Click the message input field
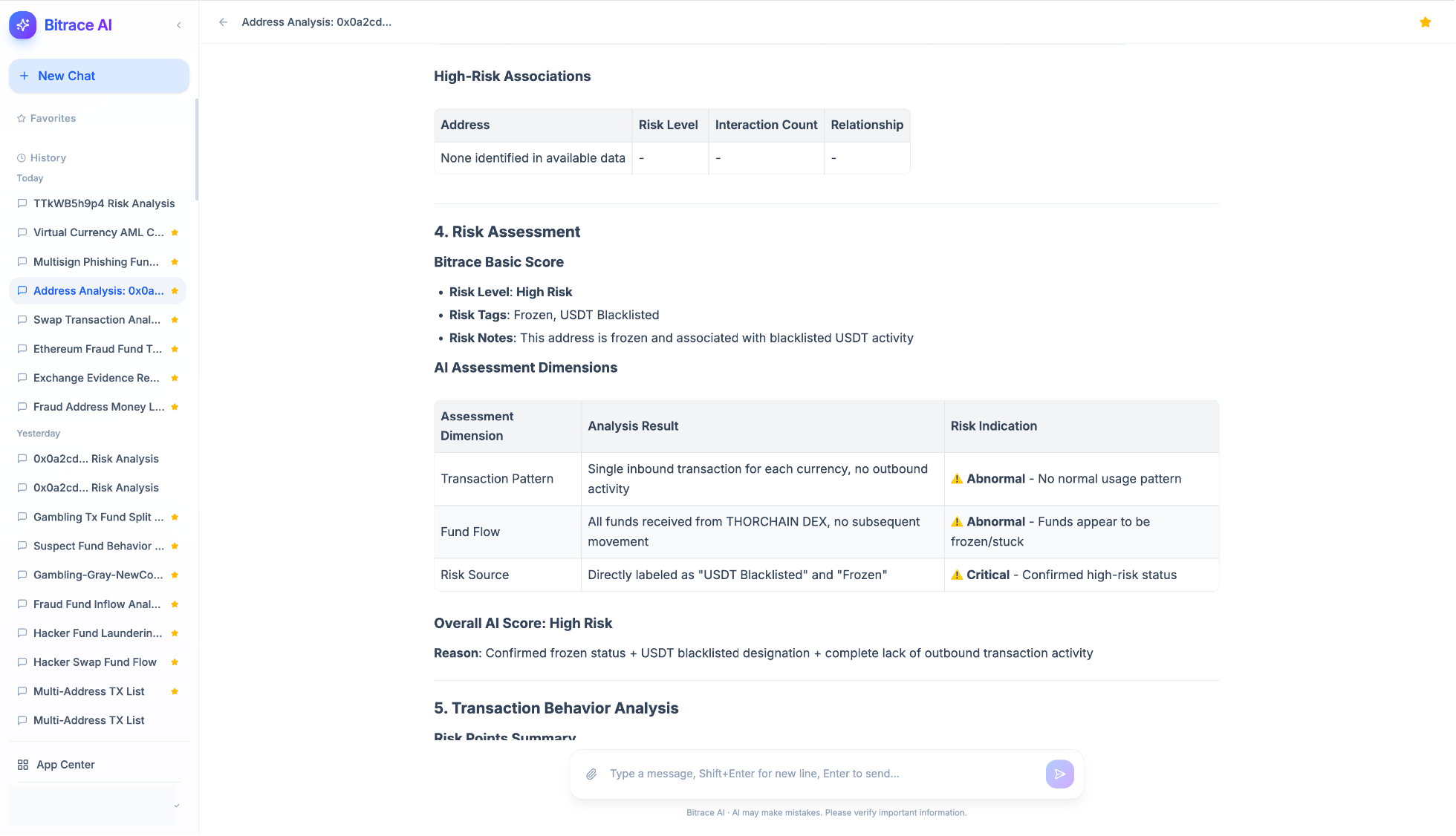 (x=817, y=774)
